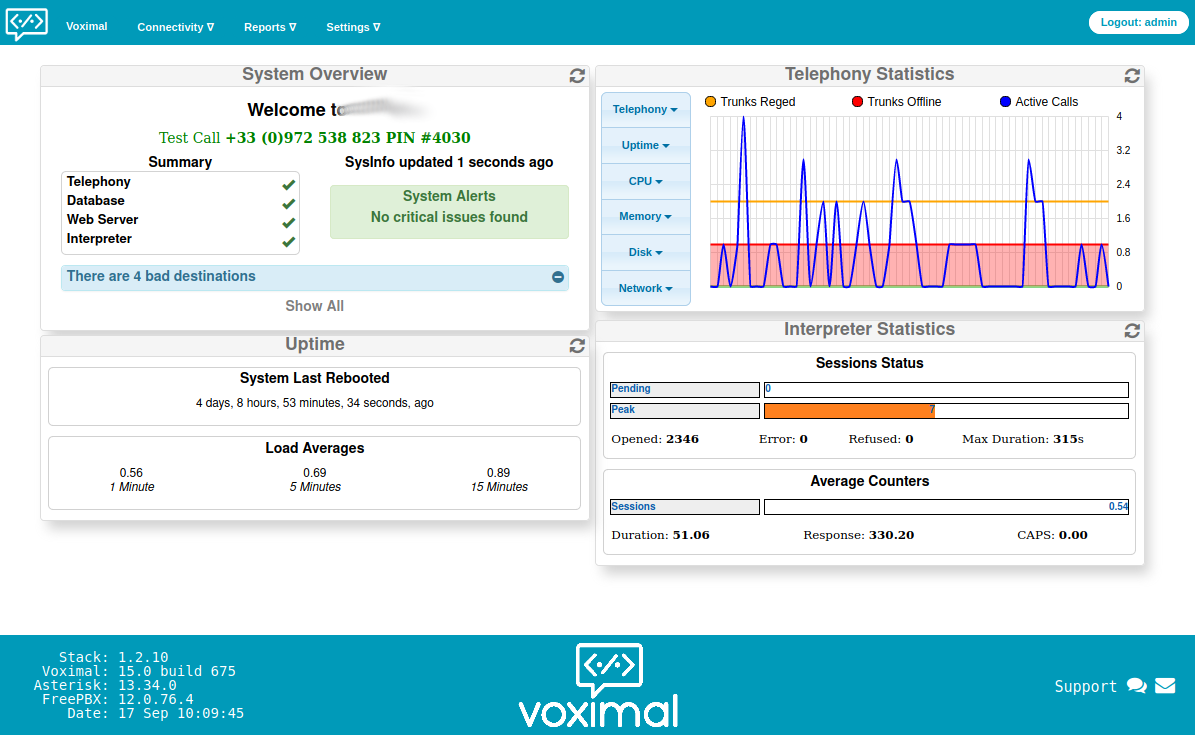Open the CPU dropdown
The image size is (1195, 735).
pos(645,181)
